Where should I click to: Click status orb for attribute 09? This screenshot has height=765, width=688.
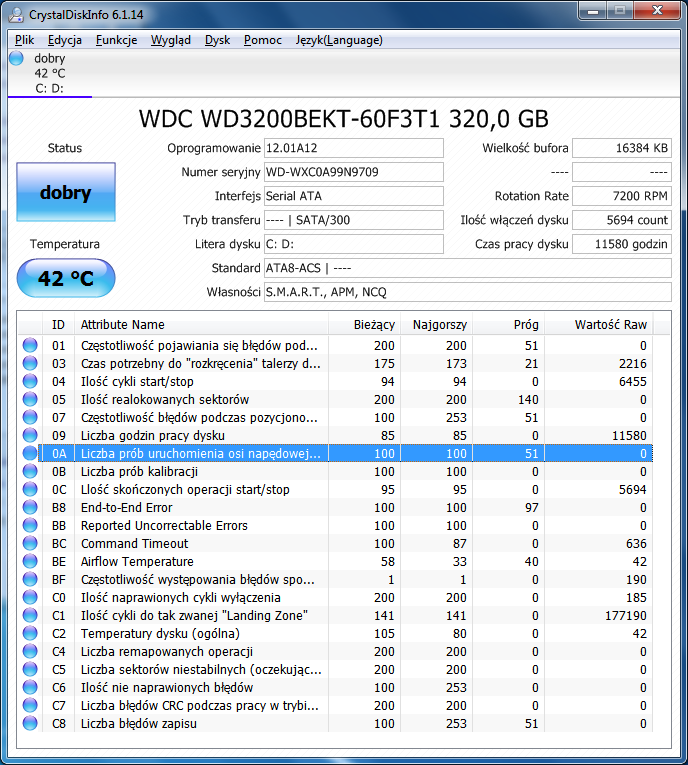30,435
